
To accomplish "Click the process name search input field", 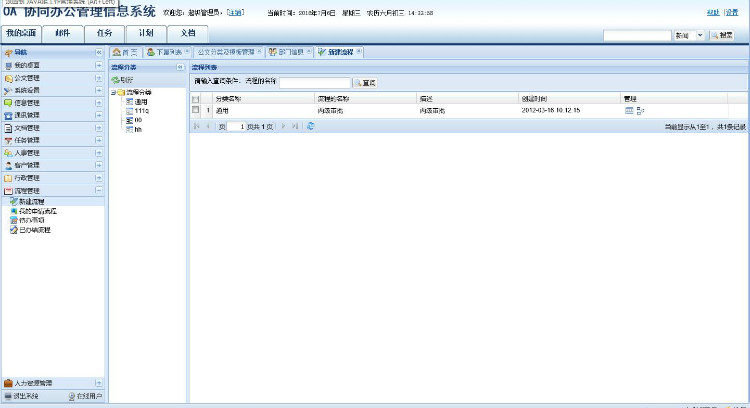I will point(314,82).
